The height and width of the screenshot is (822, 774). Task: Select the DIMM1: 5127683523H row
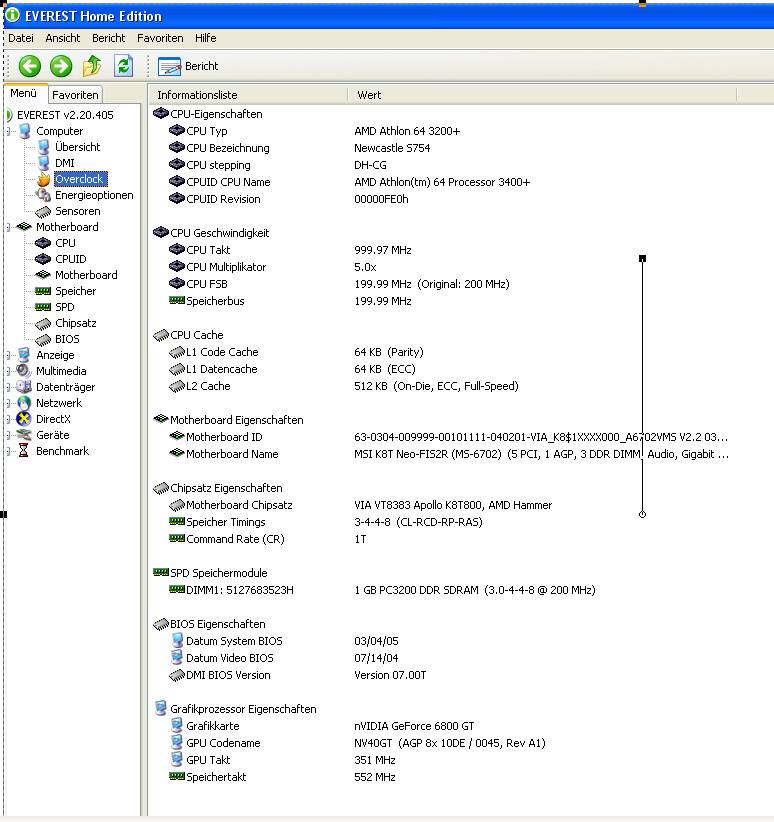[382, 590]
